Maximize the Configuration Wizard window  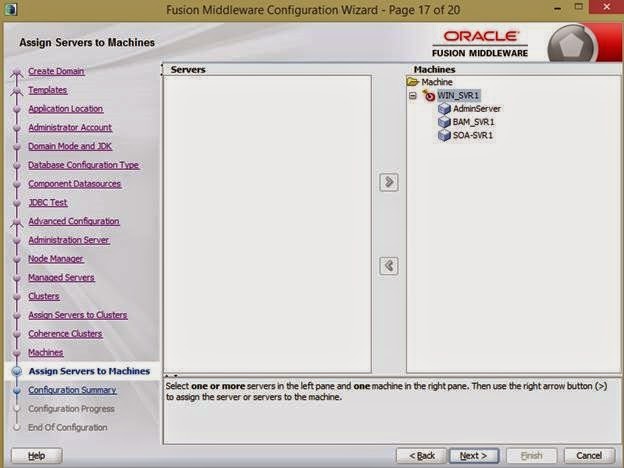click(x=579, y=7)
